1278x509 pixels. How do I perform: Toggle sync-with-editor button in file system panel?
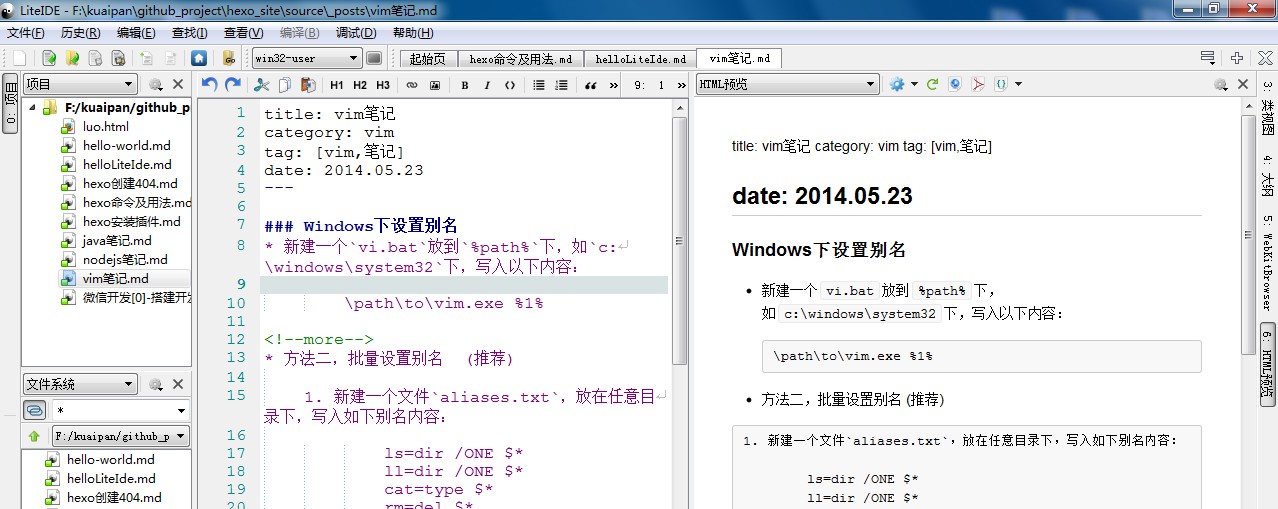(x=35, y=410)
